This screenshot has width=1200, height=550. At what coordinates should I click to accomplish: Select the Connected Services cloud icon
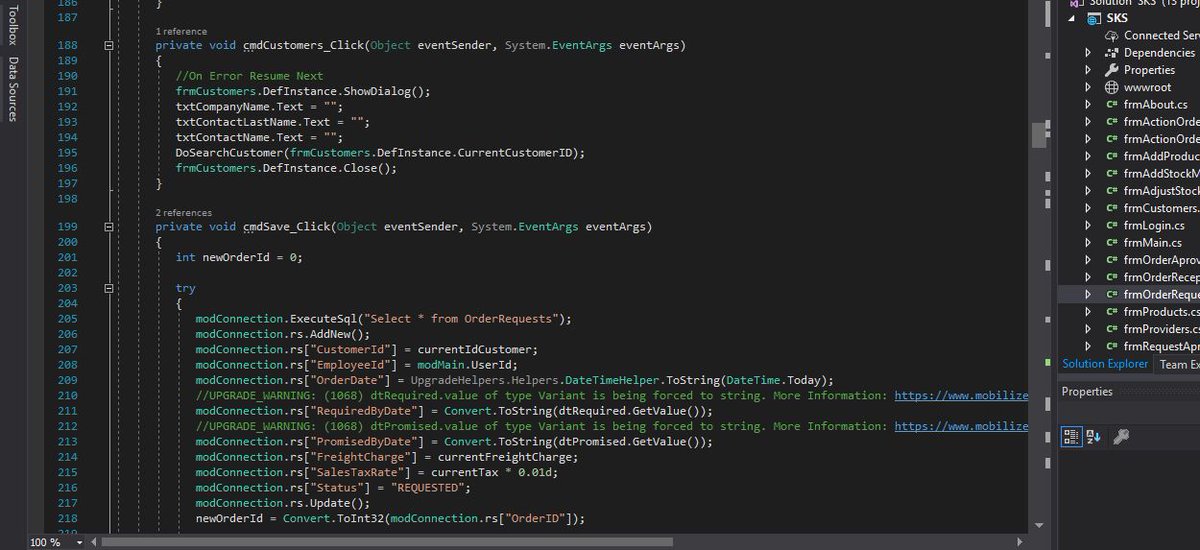(x=1113, y=35)
